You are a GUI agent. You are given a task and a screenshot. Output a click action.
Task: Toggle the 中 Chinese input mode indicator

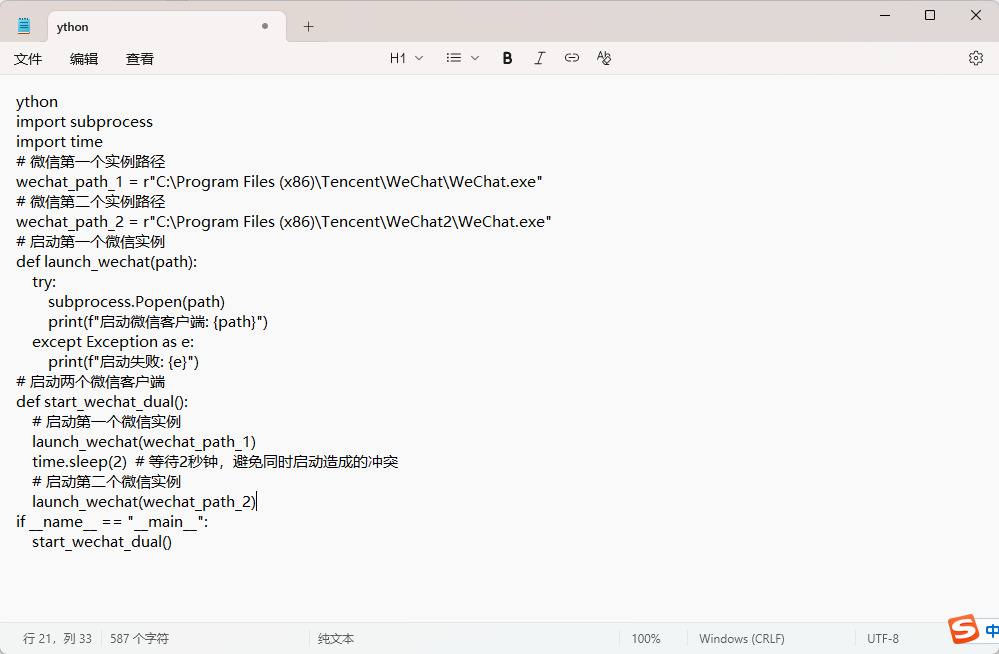click(x=992, y=631)
